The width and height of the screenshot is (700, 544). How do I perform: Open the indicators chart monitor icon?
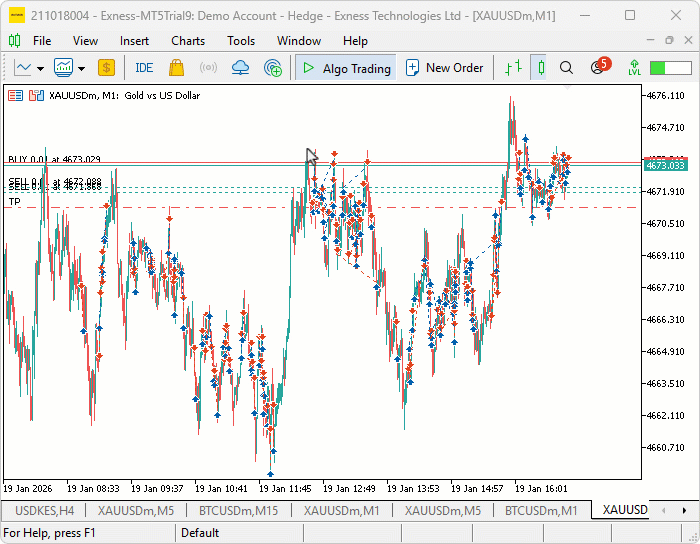click(63, 68)
